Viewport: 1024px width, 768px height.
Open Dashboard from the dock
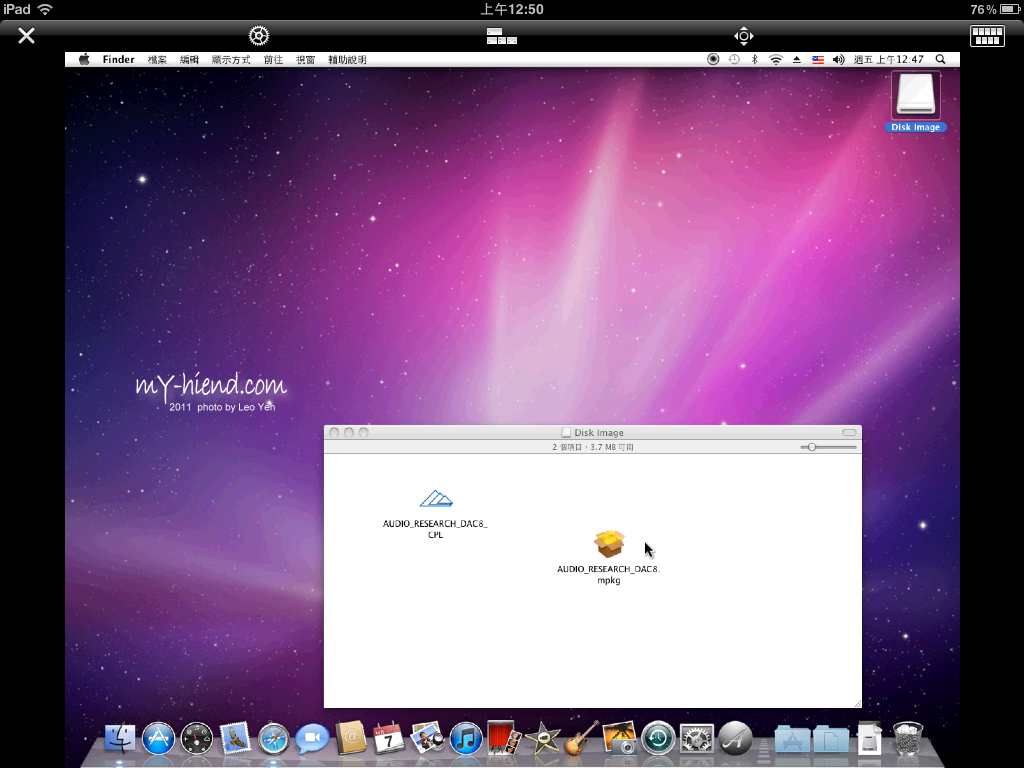197,739
